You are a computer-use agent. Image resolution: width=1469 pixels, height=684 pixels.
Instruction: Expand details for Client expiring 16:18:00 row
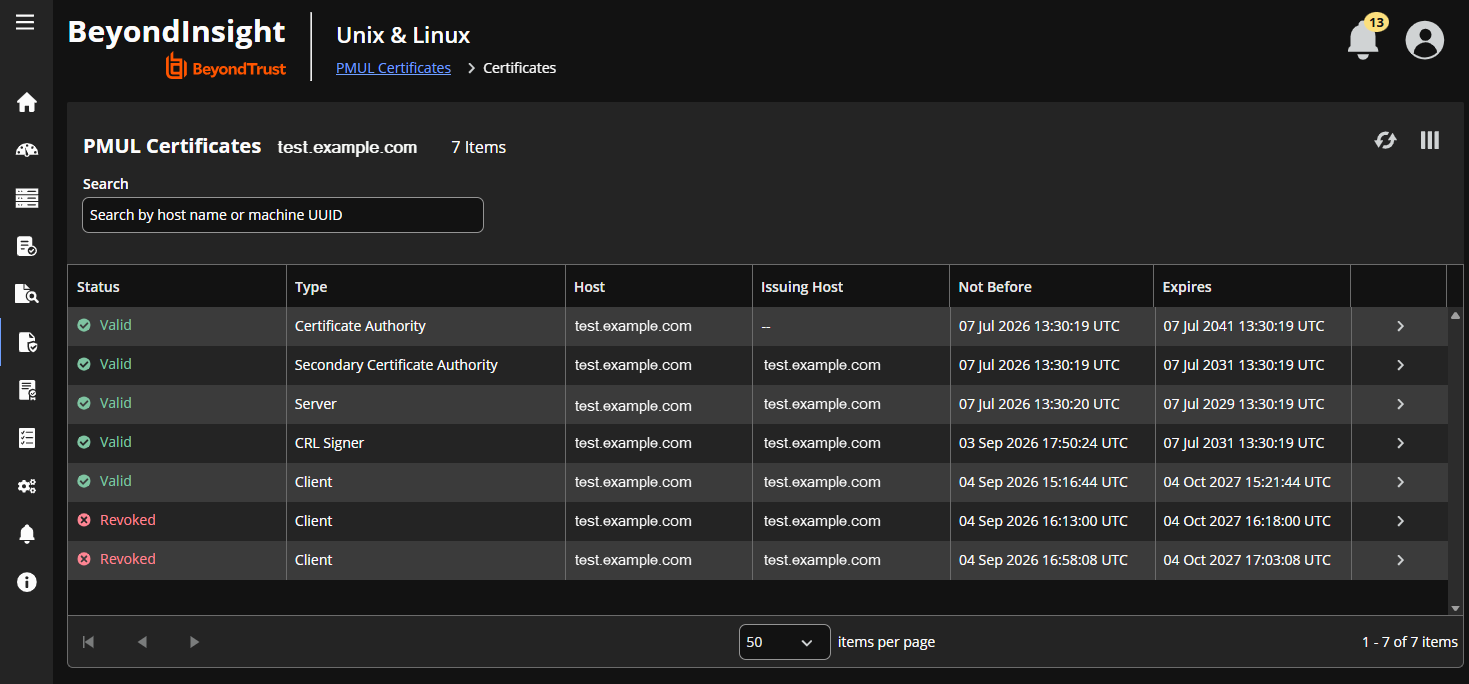coord(1400,521)
